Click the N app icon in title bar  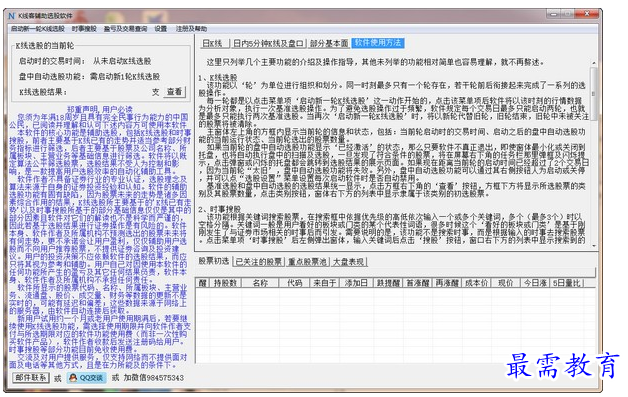(12, 16)
